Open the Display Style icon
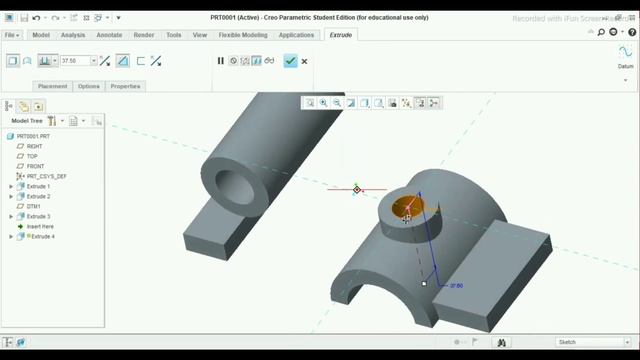 (x=364, y=103)
